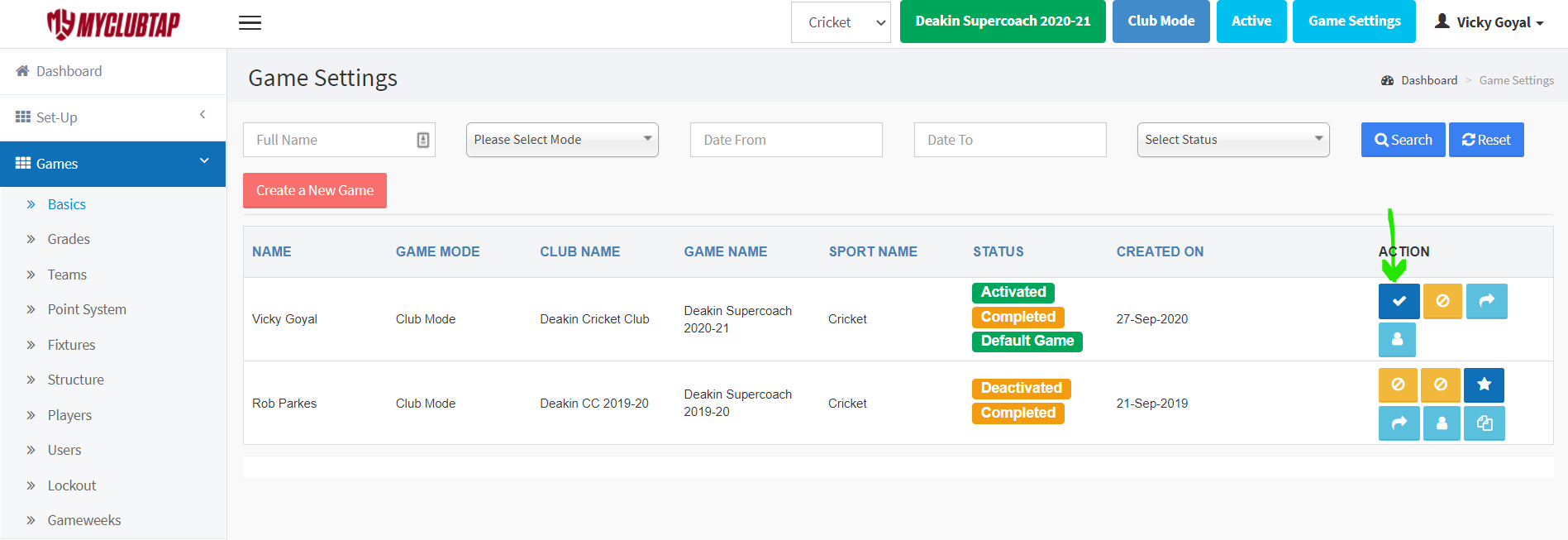The width and height of the screenshot is (1568, 540).
Task: Open Users in the sidebar
Action: [x=64, y=450]
